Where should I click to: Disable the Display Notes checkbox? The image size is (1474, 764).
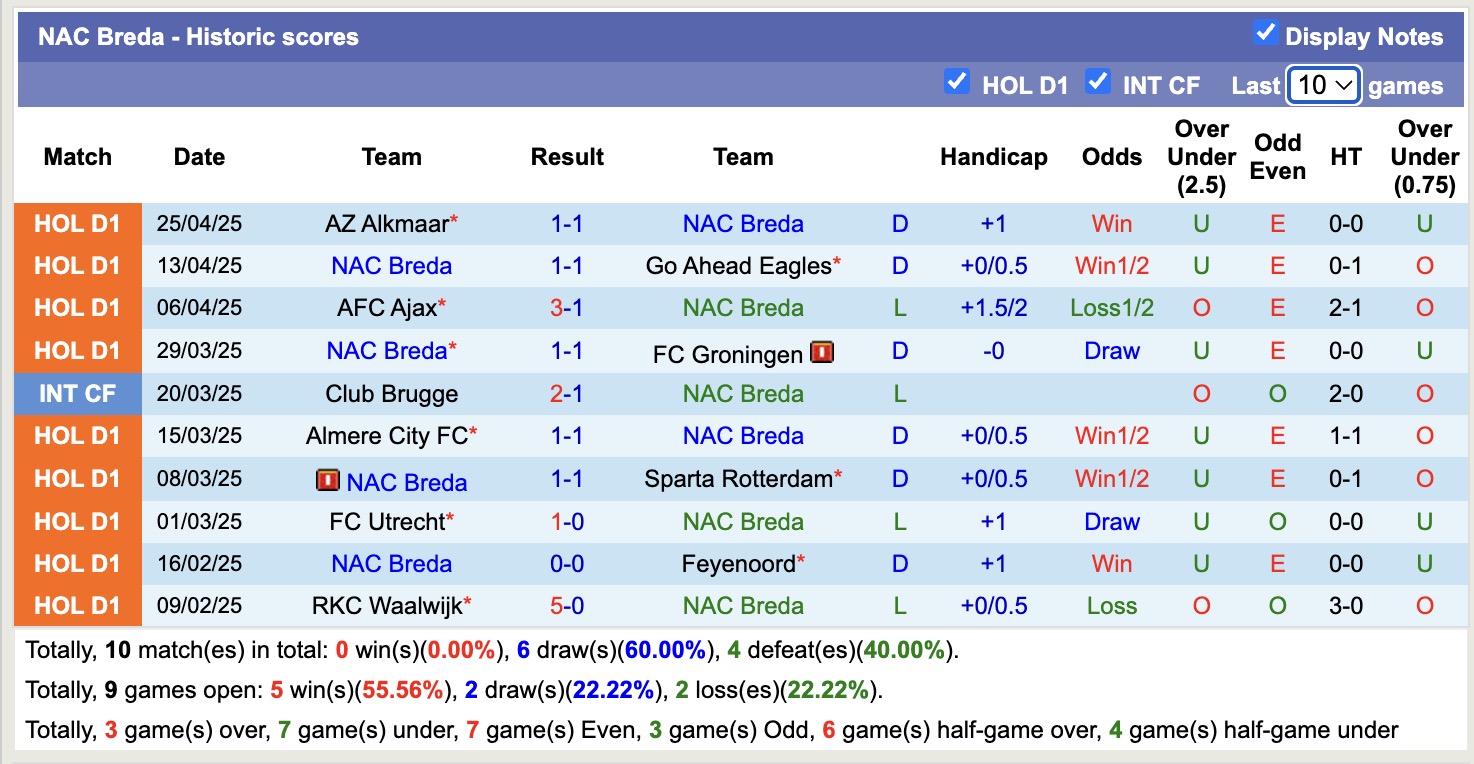pos(1266,32)
